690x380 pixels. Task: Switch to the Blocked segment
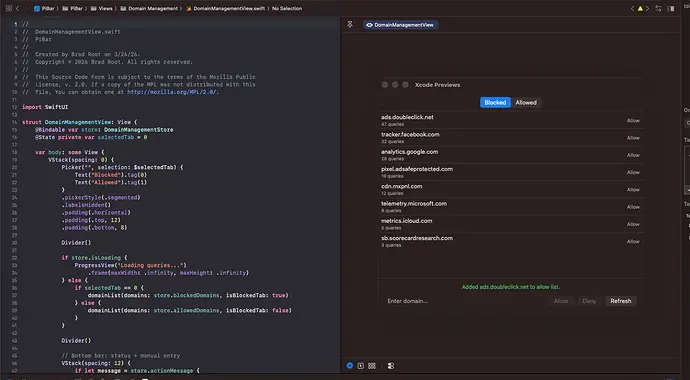[495, 102]
